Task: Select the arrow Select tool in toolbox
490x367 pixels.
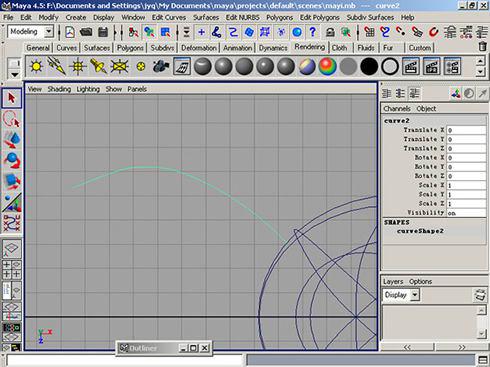Action: click(12, 98)
